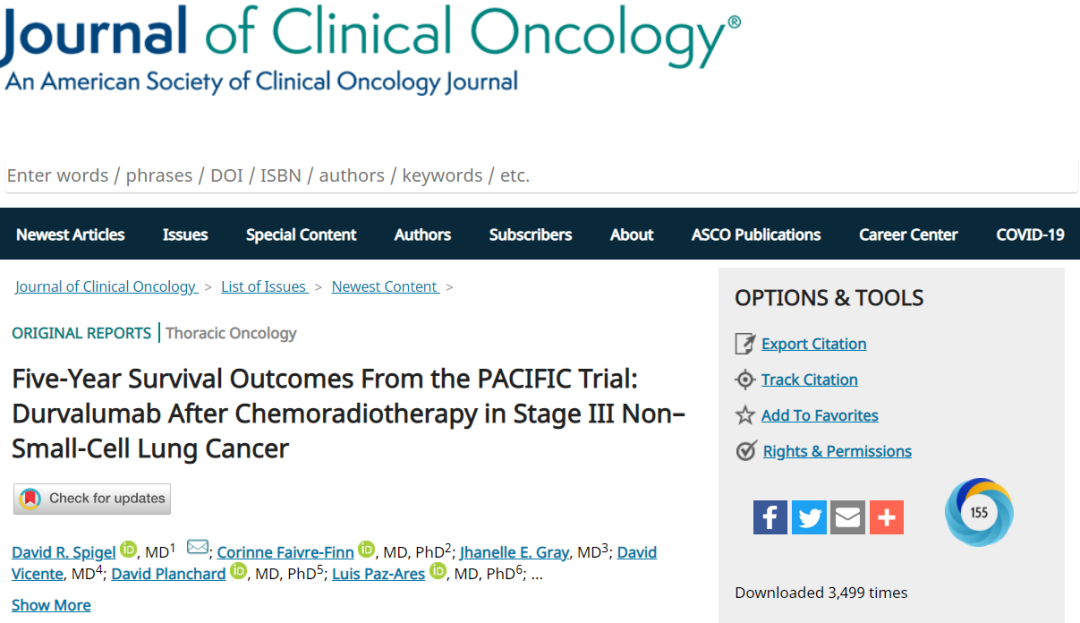Open the ASCO Publications menu
This screenshot has height=623, width=1080.
coord(756,235)
